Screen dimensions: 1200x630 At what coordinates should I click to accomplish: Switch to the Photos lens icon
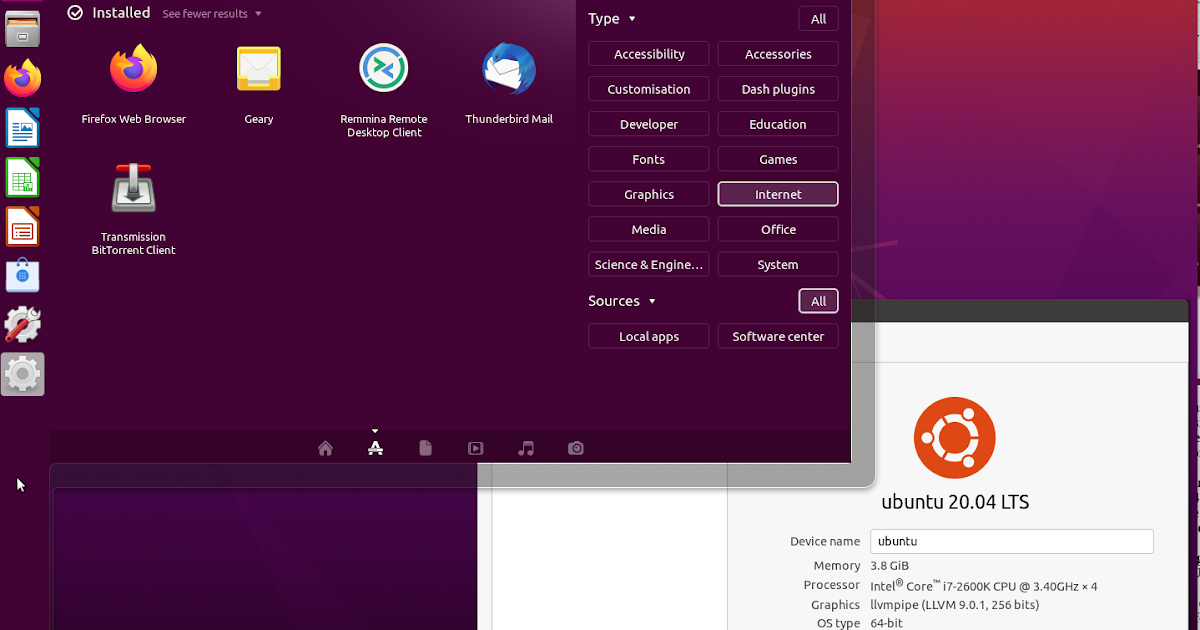[576, 448]
